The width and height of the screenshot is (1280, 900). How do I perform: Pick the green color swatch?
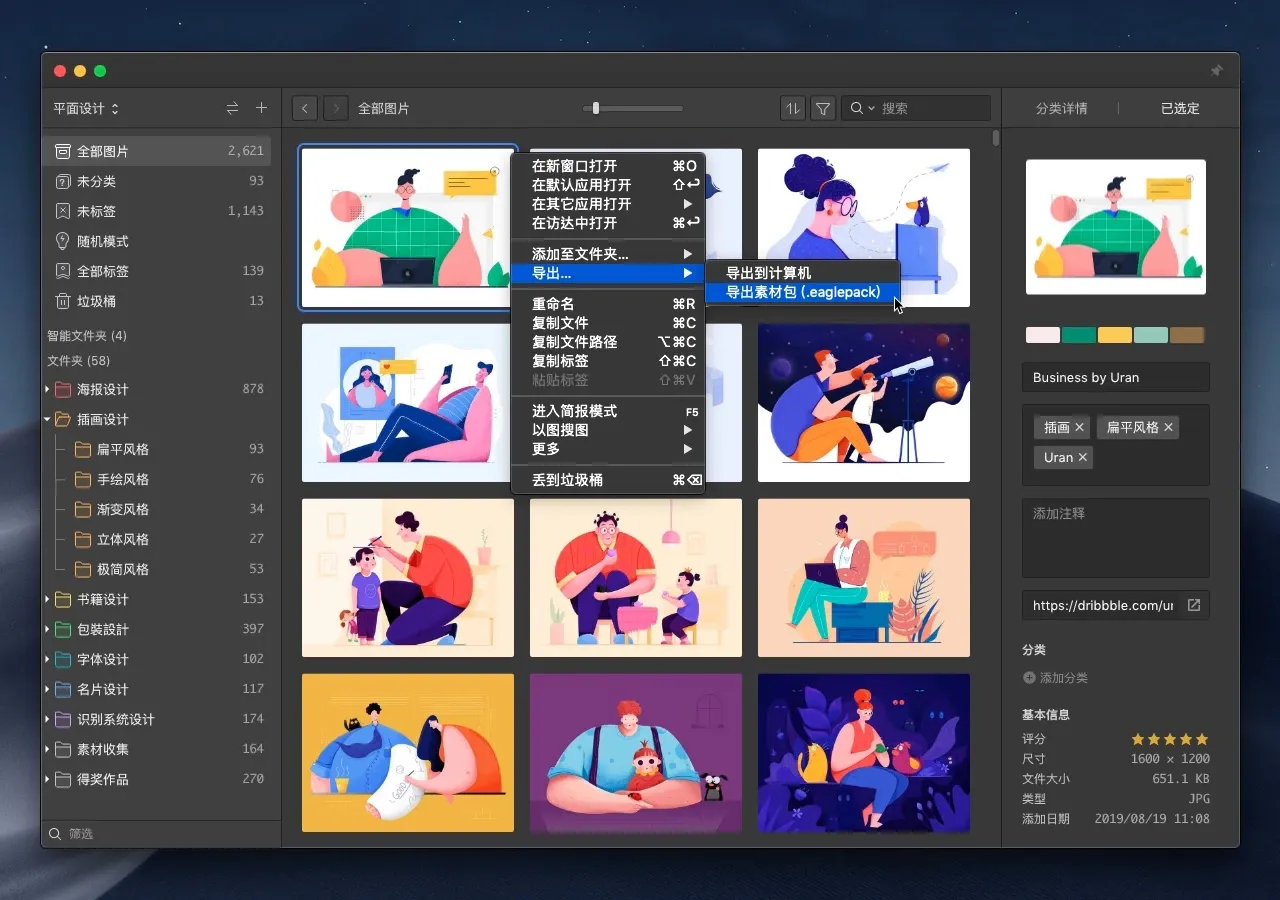[1079, 335]
